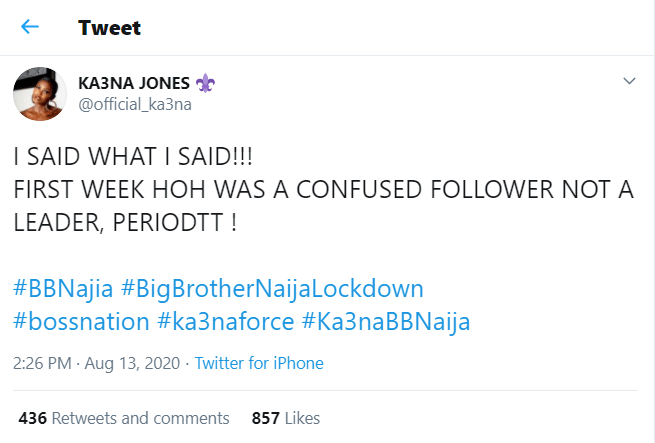Open the KA3NA JONES display name
655x443 pixels.
138,84
